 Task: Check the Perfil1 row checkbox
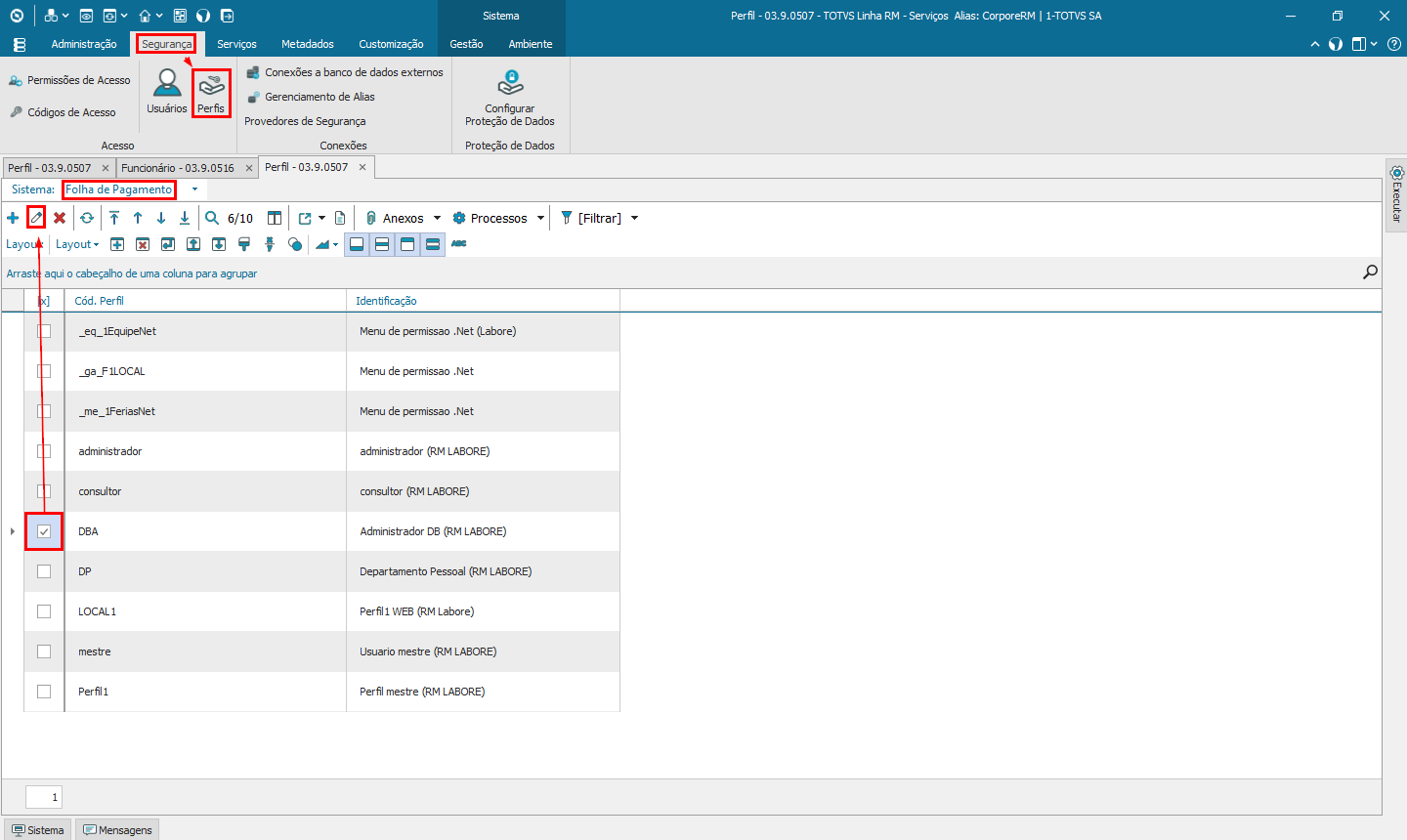point(44,692)
